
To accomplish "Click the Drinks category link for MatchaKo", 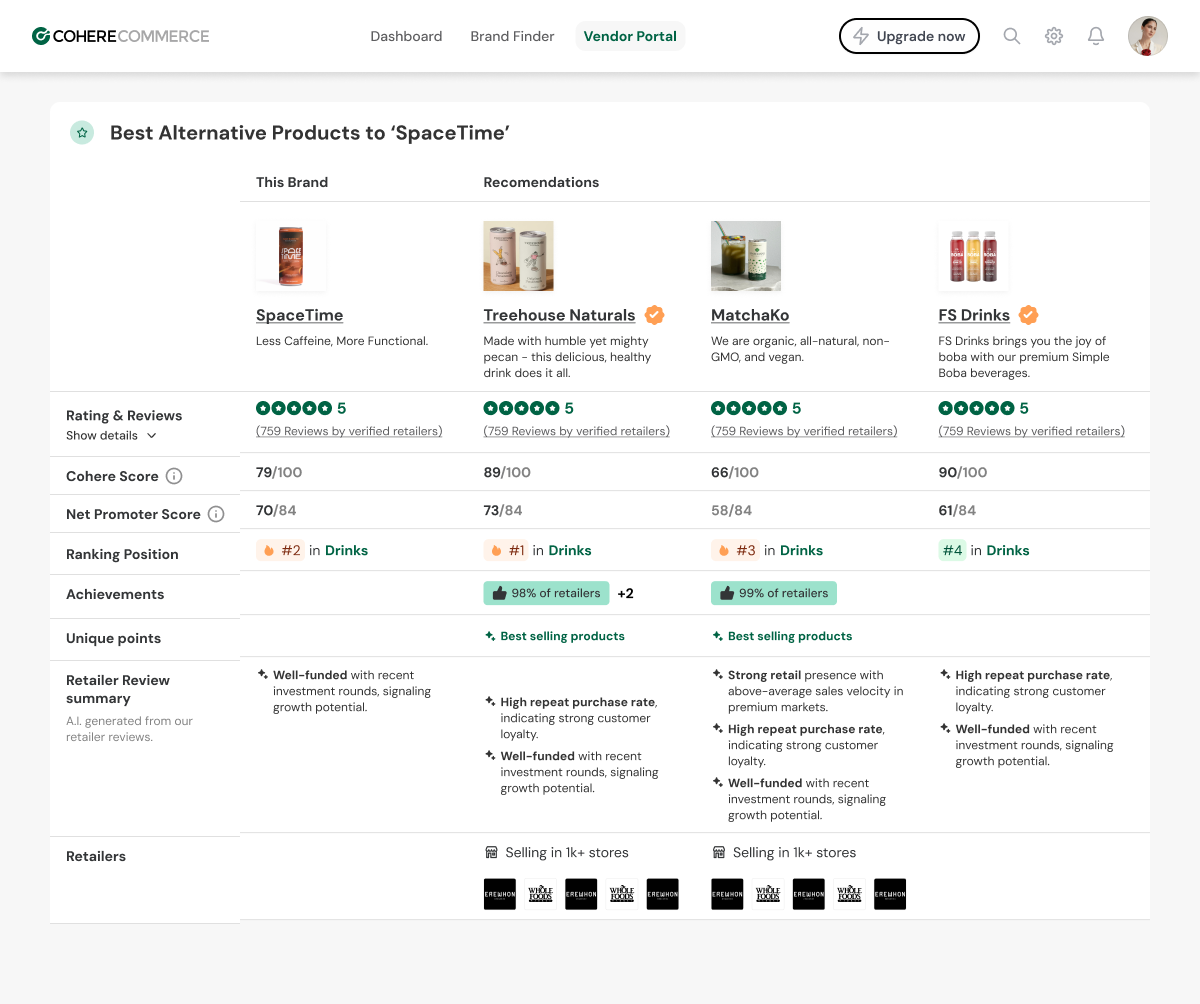I will click(801, 550).
